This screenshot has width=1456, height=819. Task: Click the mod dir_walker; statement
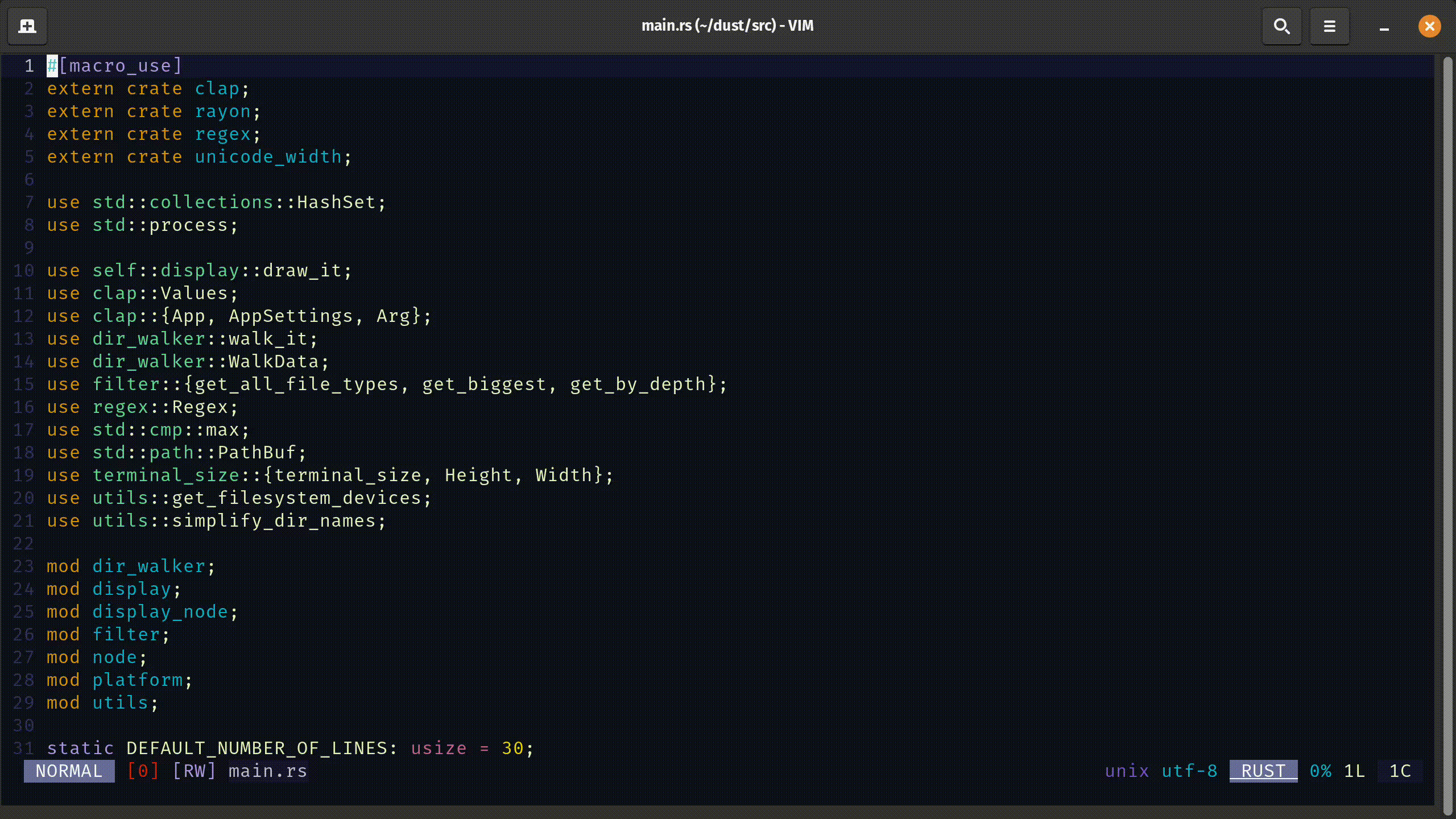[x=130, y=566]
